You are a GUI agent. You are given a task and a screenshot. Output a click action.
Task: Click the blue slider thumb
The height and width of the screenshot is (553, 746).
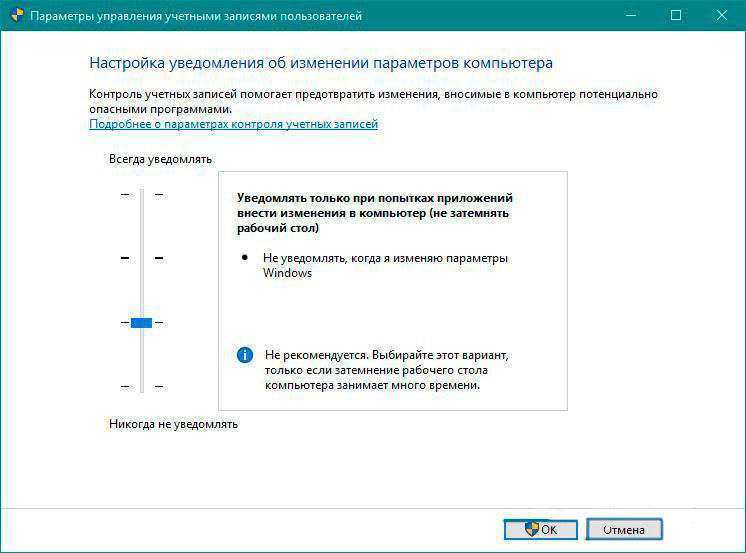141,322
